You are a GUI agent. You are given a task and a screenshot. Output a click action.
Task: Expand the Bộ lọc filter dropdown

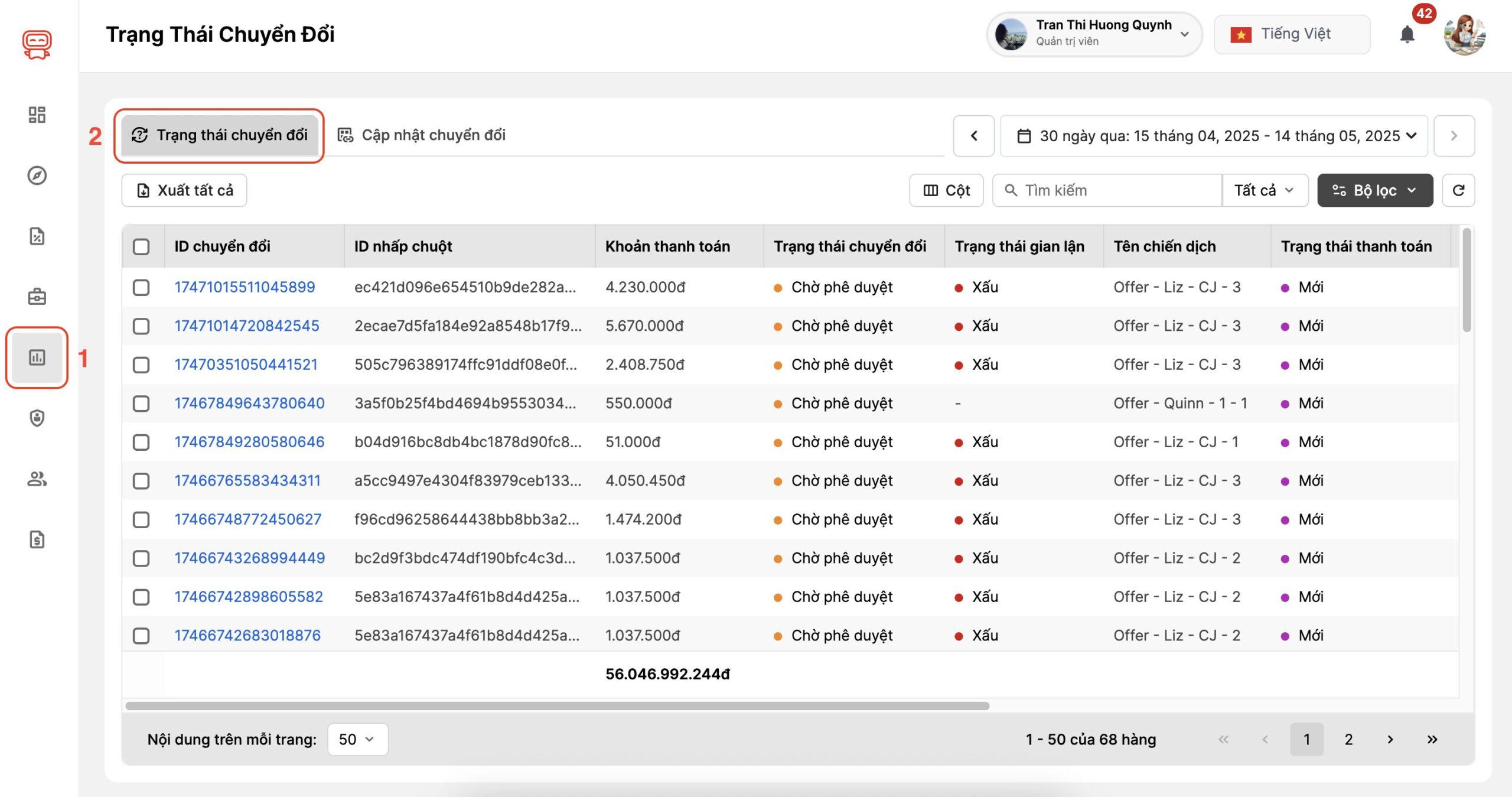[x=1375, y=190]
